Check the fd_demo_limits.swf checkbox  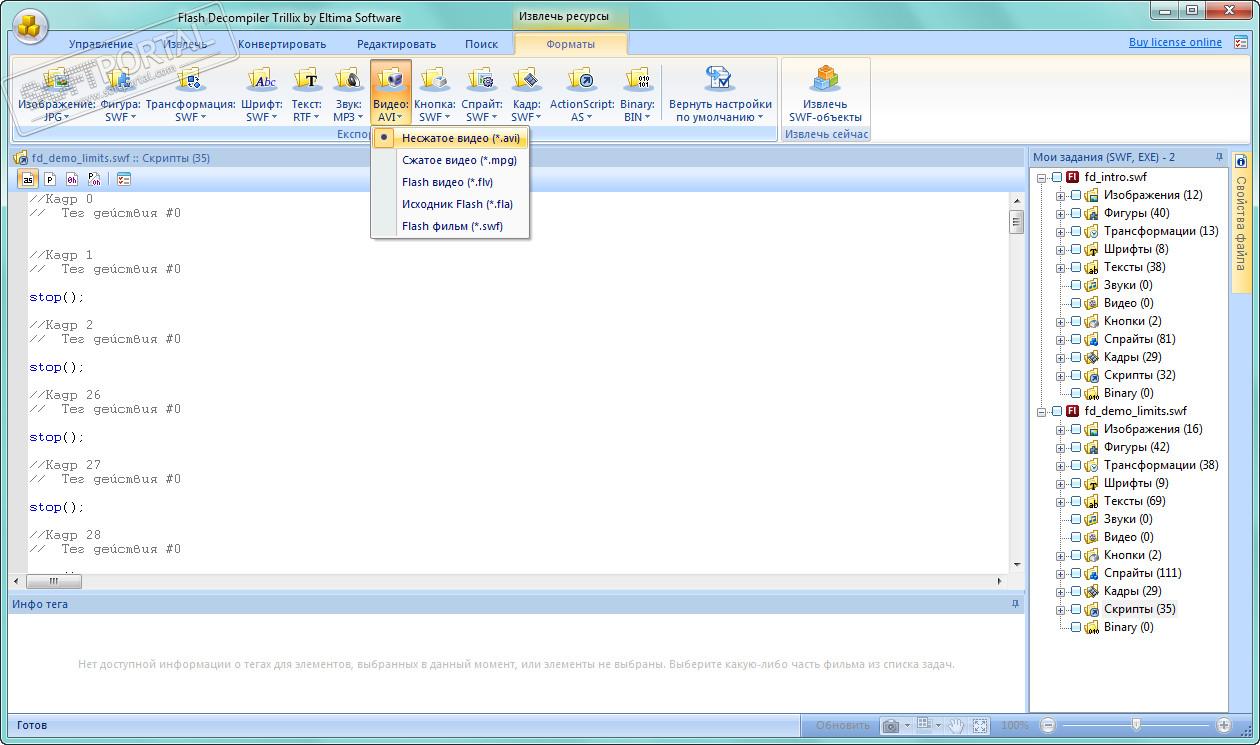(1057, 411)
